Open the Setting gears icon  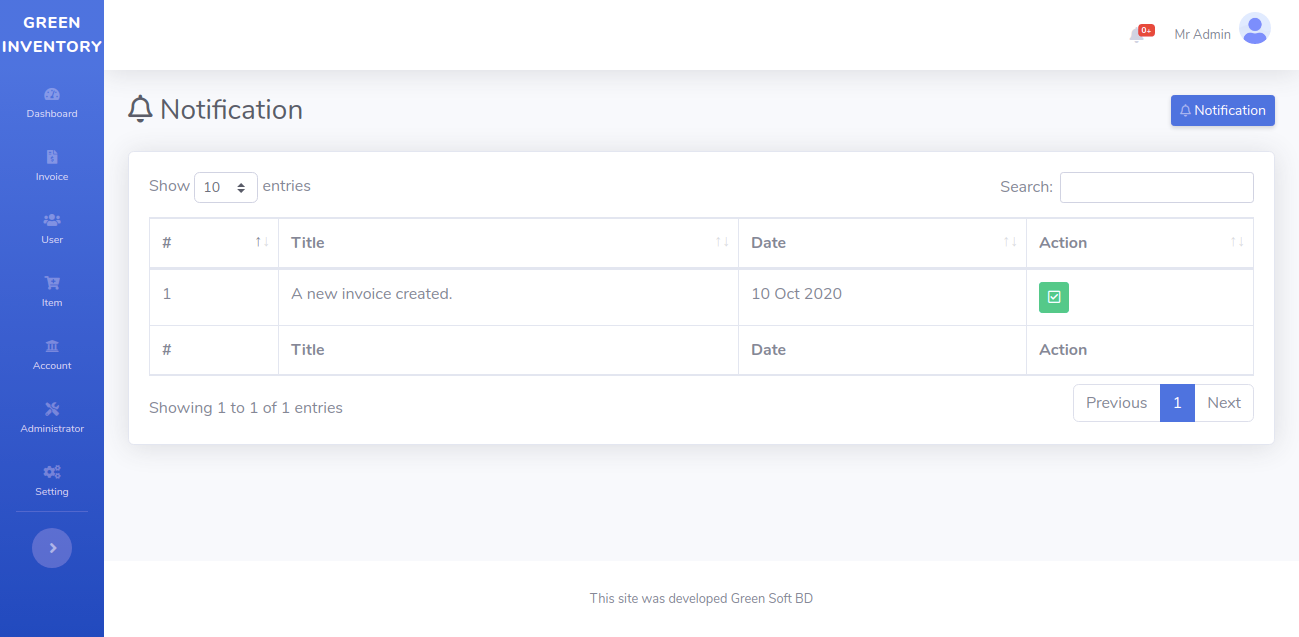(x=52, y=472)
